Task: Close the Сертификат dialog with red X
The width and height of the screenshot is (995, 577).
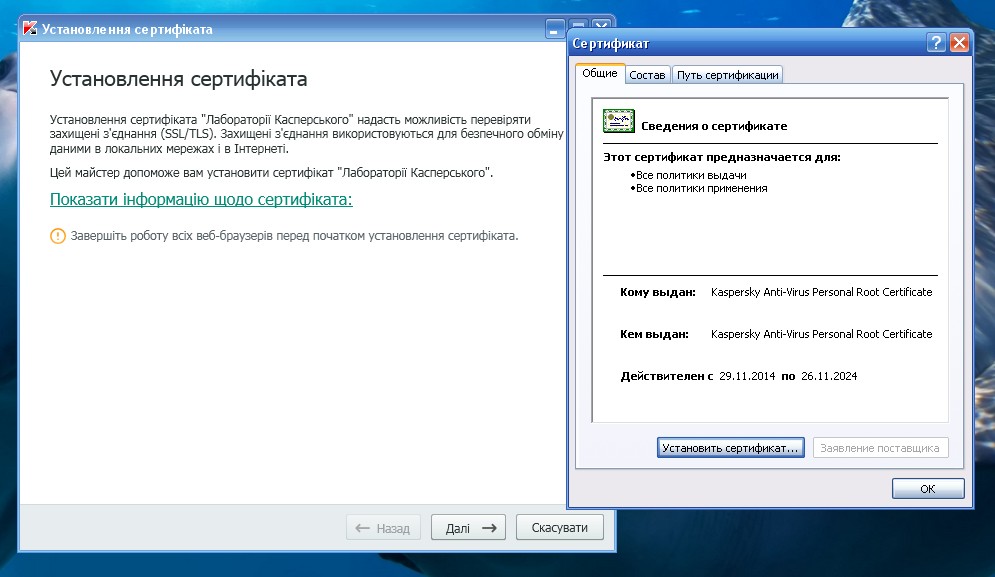Action: coord(959,43)
